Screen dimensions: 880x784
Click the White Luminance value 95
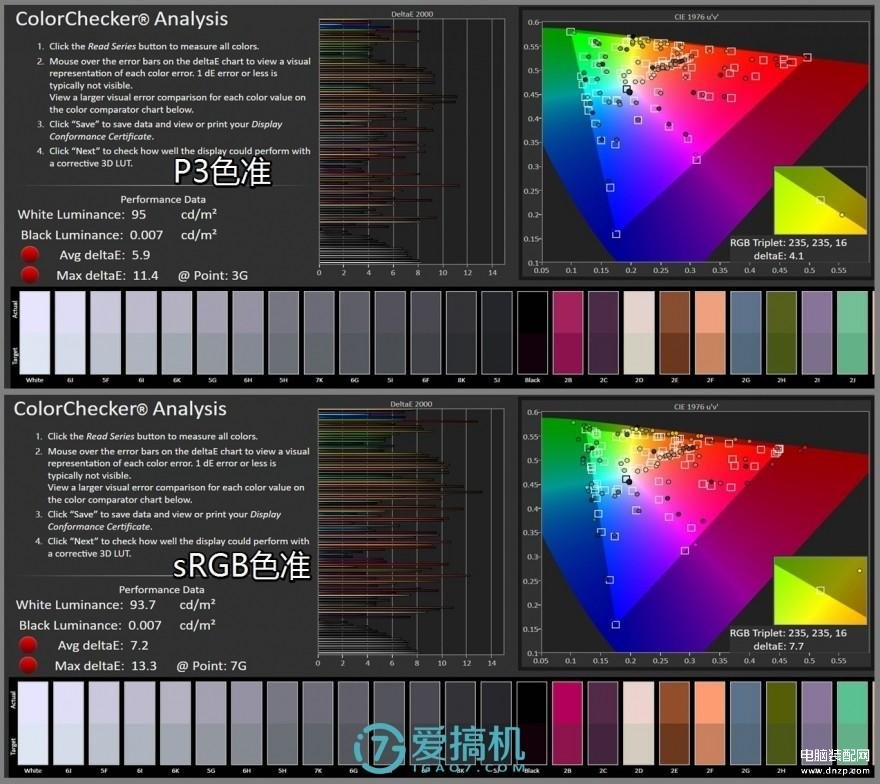(139, 214)
